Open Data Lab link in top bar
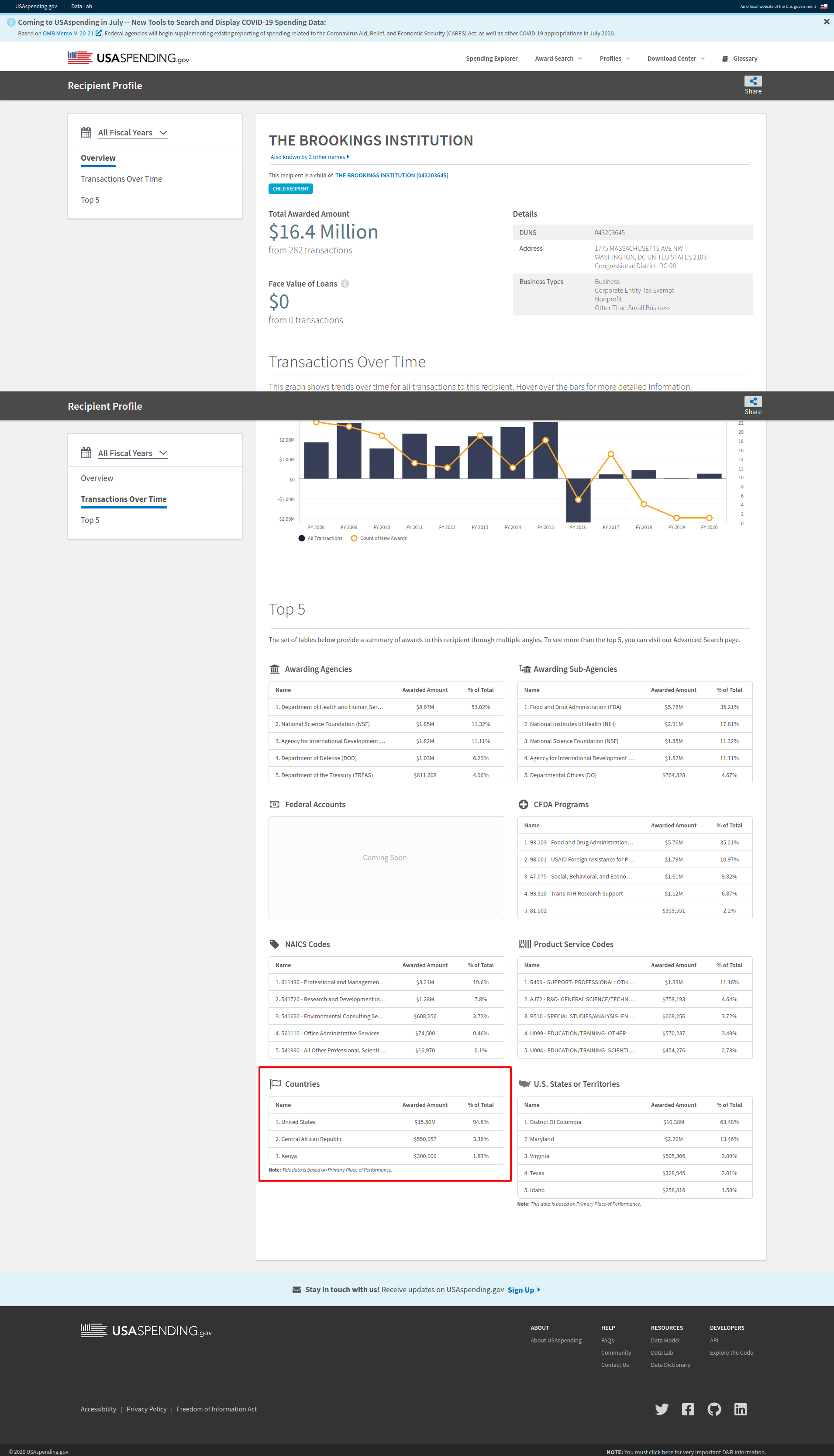 [81, 6]
